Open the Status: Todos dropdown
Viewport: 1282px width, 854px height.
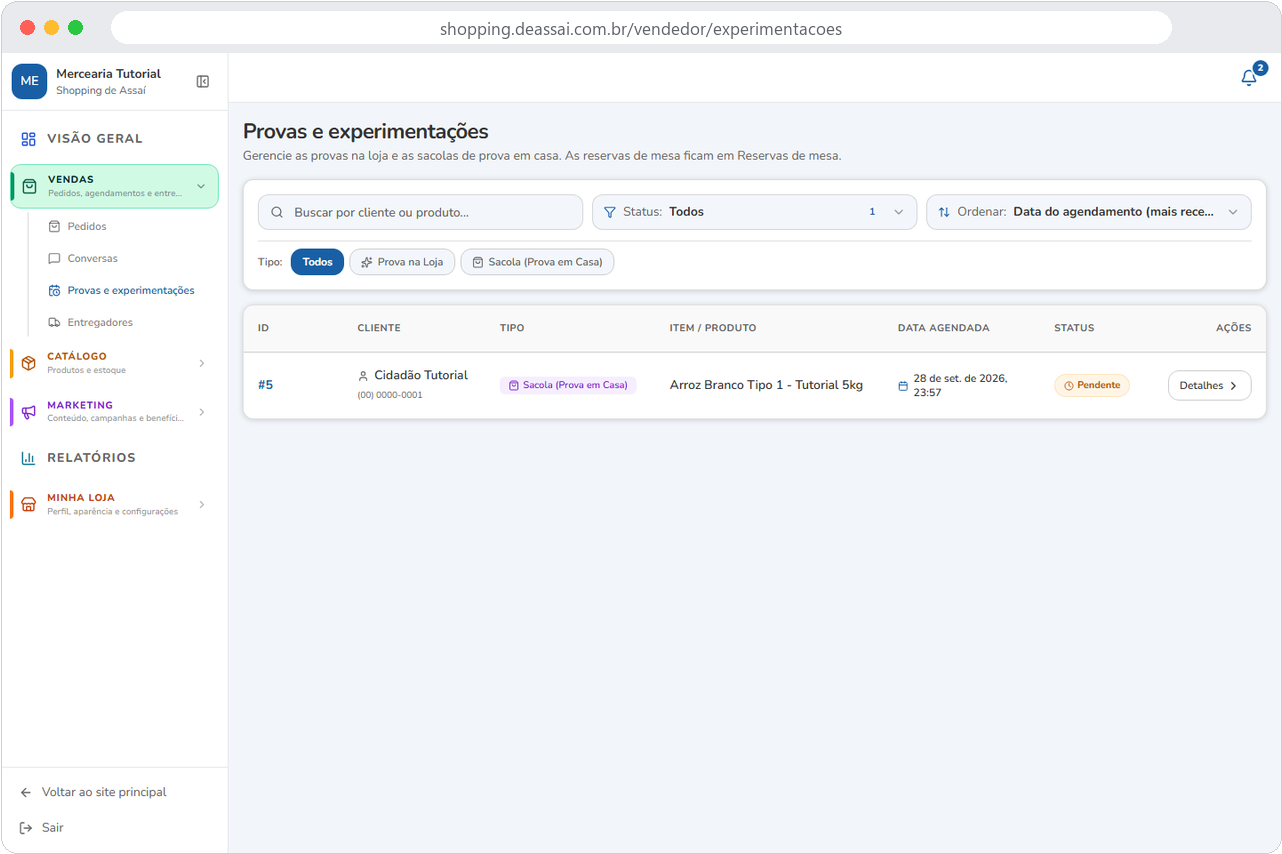click(754, 212)
